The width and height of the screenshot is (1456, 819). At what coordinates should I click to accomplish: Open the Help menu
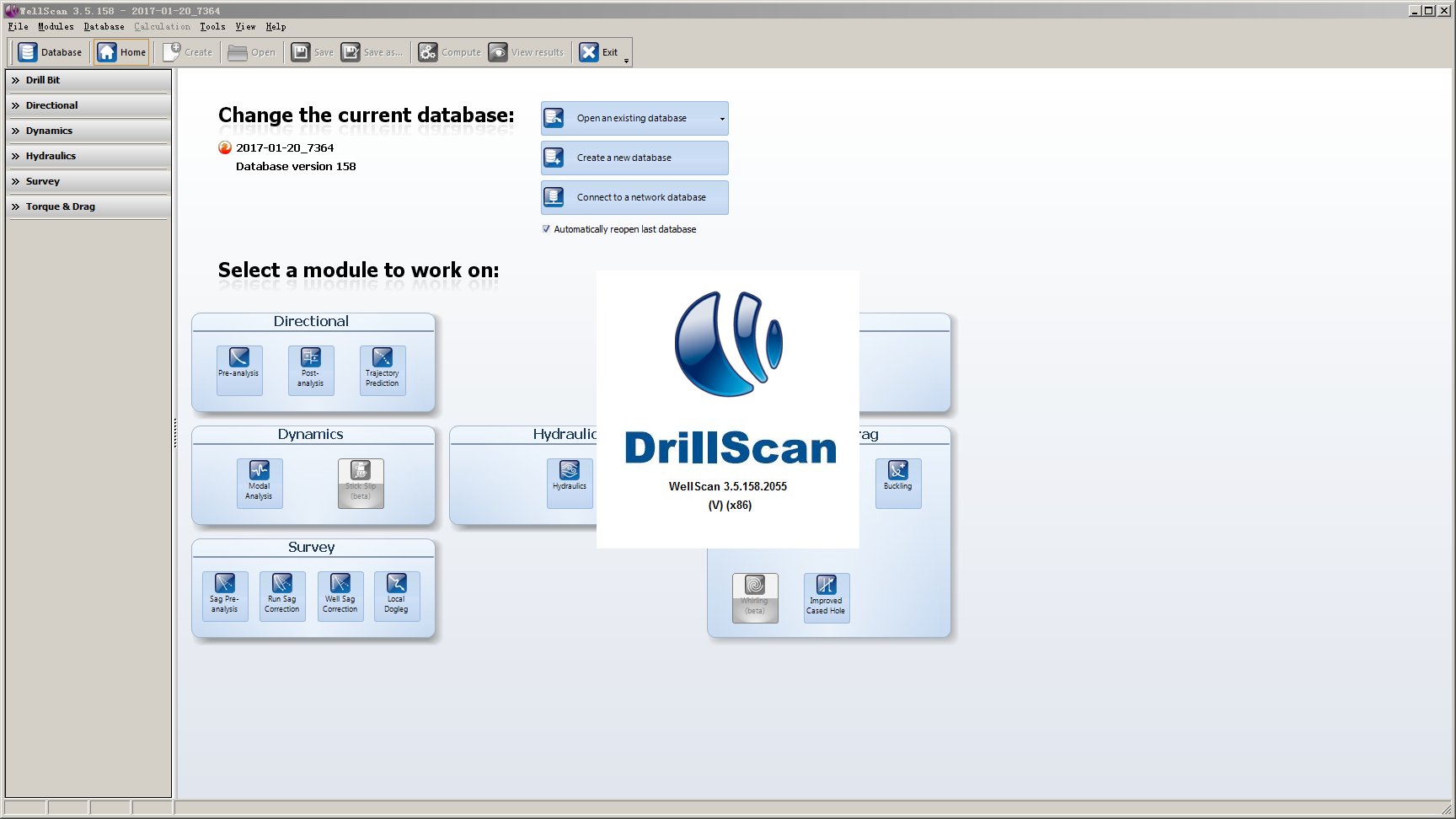(x=276, y=27)
